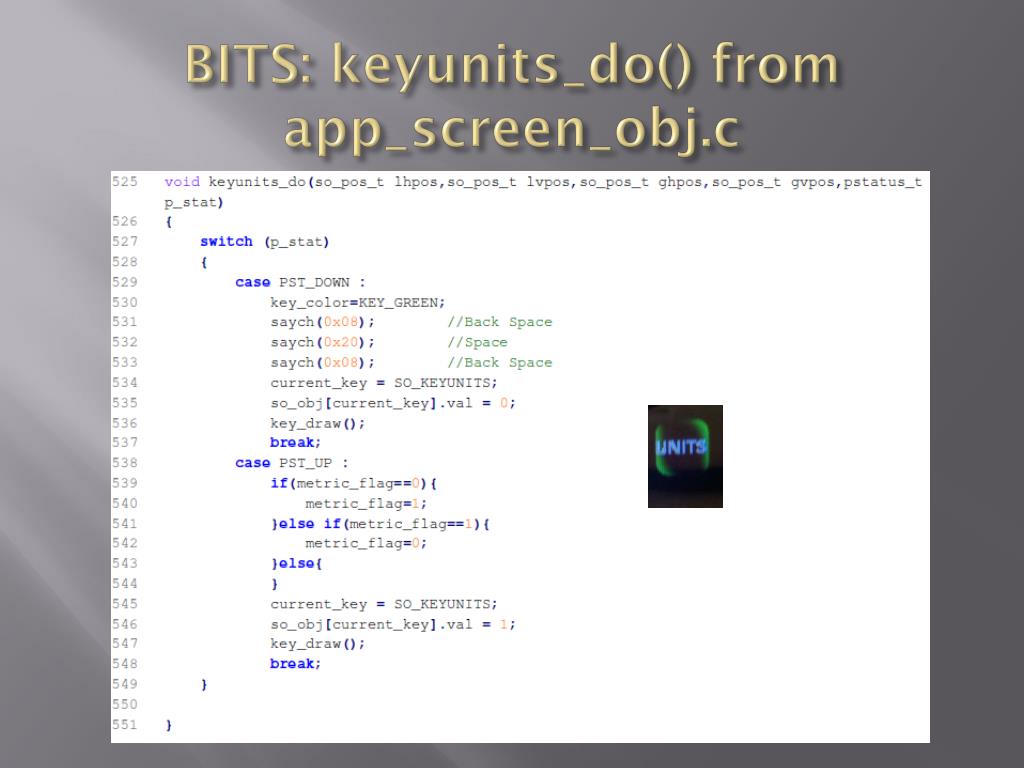Click '//Back Space' comment on line 531
1024x768 pixels.
[500, 322]
